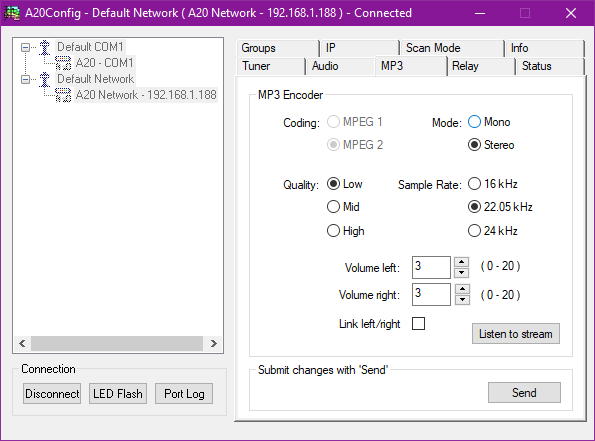Click the Send button
This screenshot has width=595, height=441.
[x=524, y=392]
